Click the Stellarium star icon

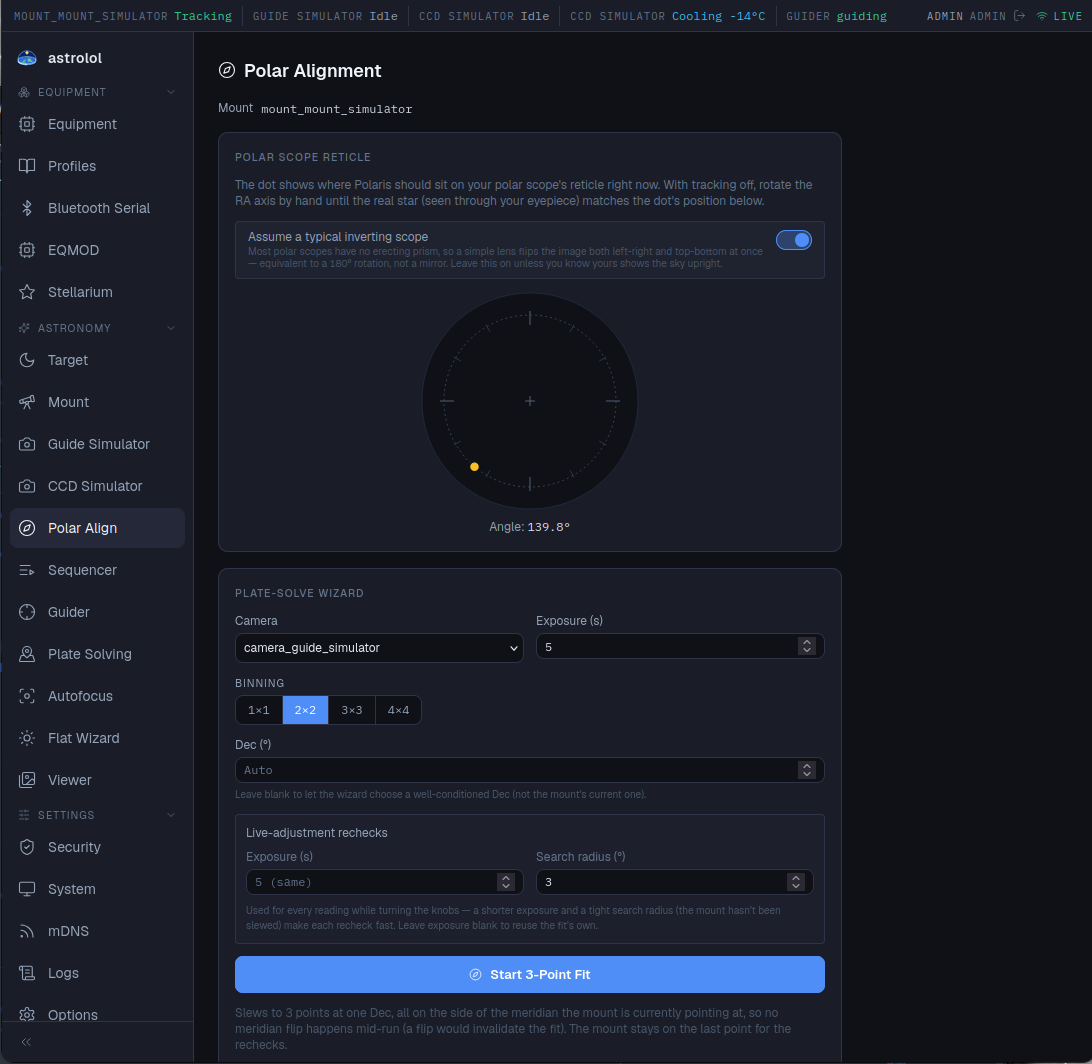[x=27, y=292]
